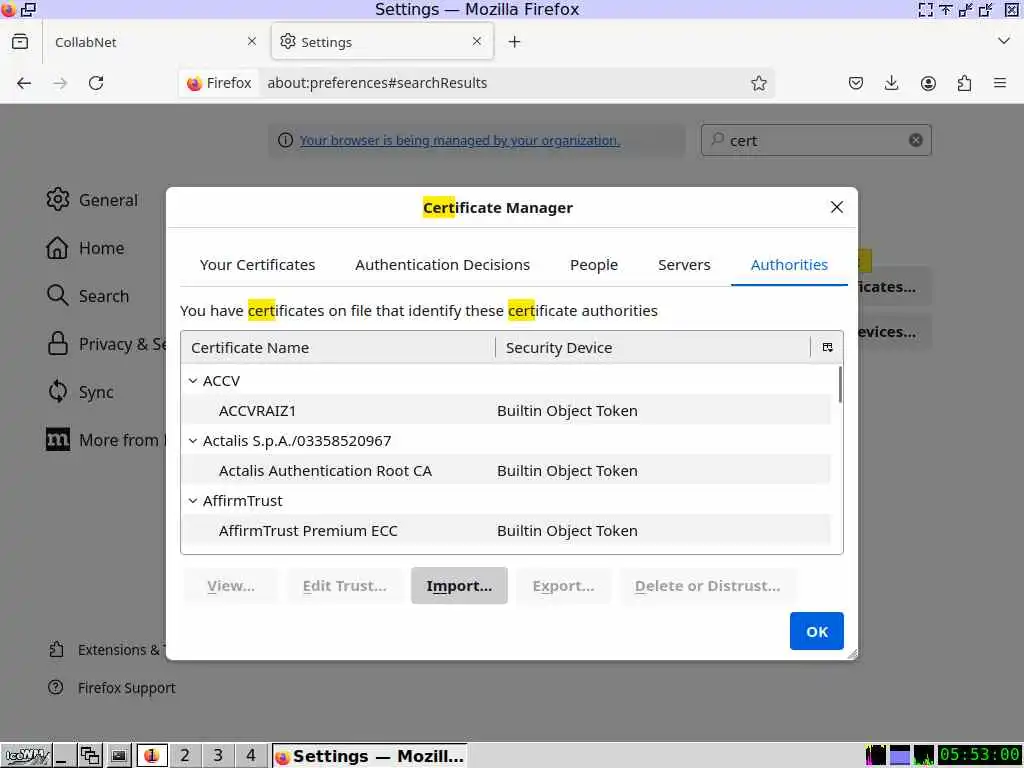Select AffirmTrust Premium ECC row
Viewport: 1024px width, 768px height.
[506, 531]
